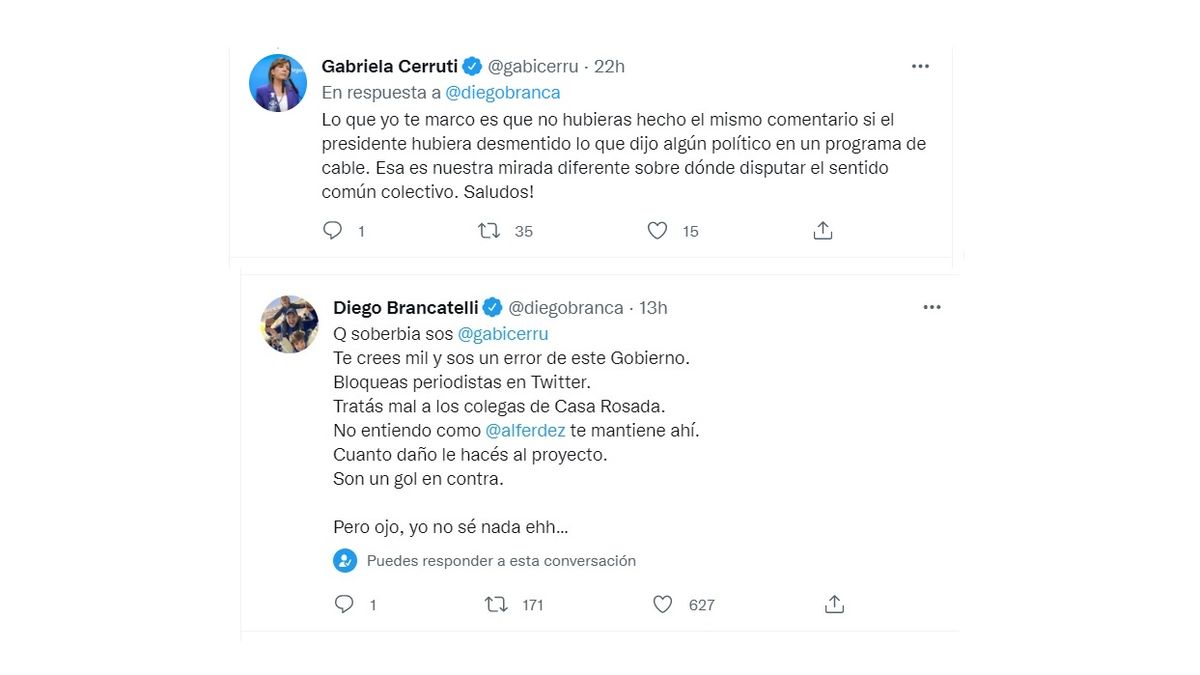Open Gabriela Cerruti's display name link
The height and width of the screenshot is (675, 1200).
click(x=389, y=66)
